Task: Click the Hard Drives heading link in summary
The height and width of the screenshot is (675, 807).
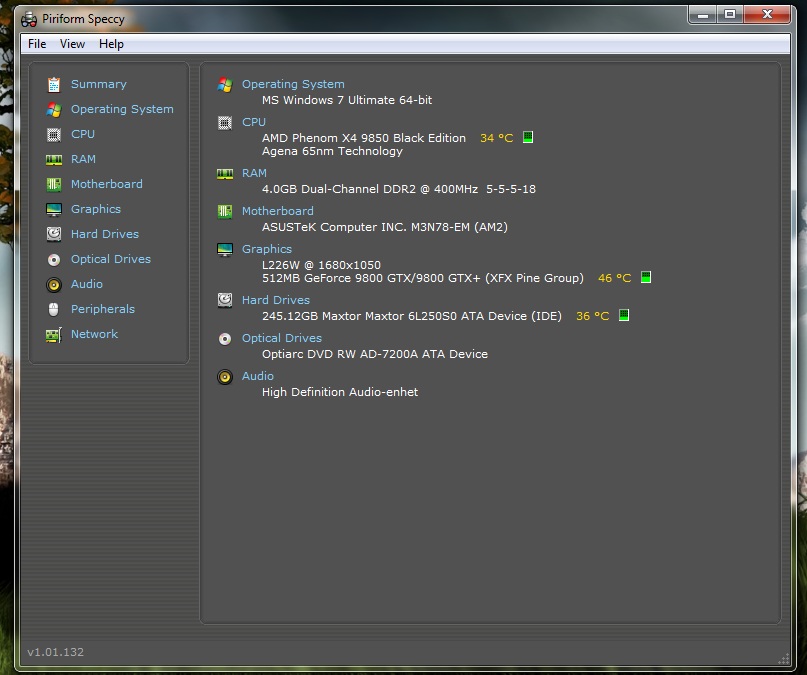Action: (276, 300)
